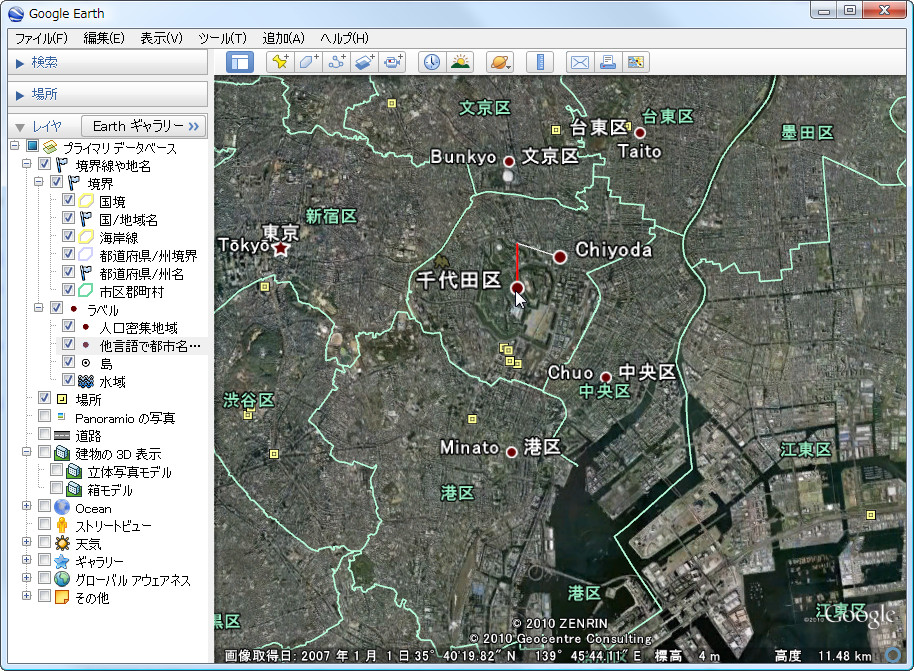Uncheck the 人口密集地域 checkbox
This screenshot has width=914, height=671.
click(68, 326)
